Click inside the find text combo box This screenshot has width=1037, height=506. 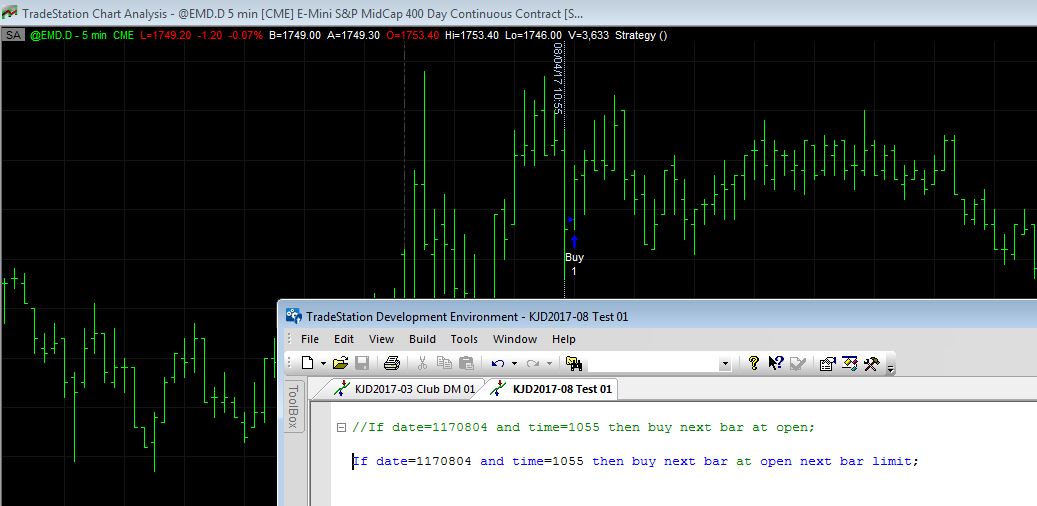[x=652, y=363]
